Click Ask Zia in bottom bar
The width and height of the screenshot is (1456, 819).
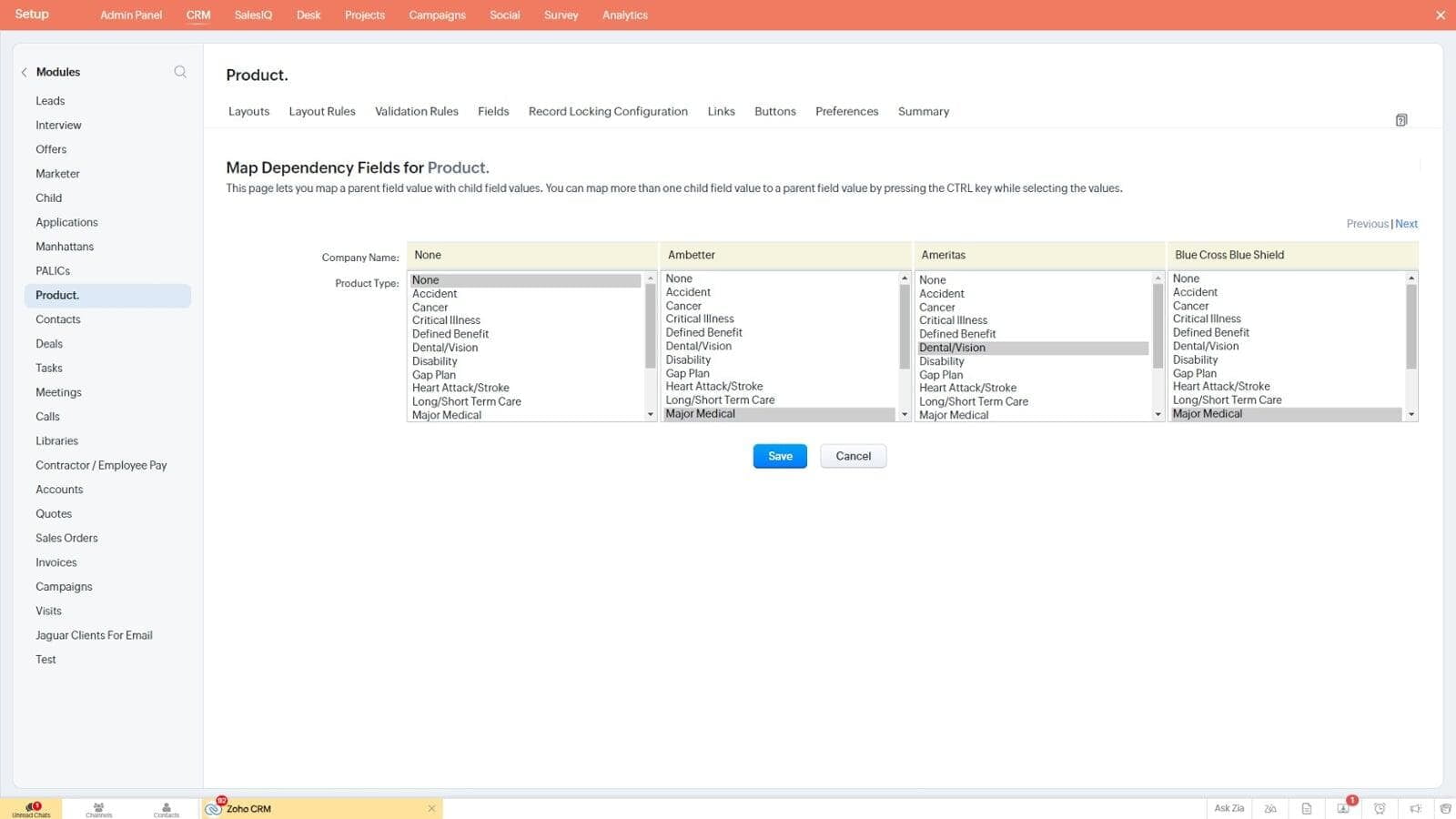(1228, 808)
